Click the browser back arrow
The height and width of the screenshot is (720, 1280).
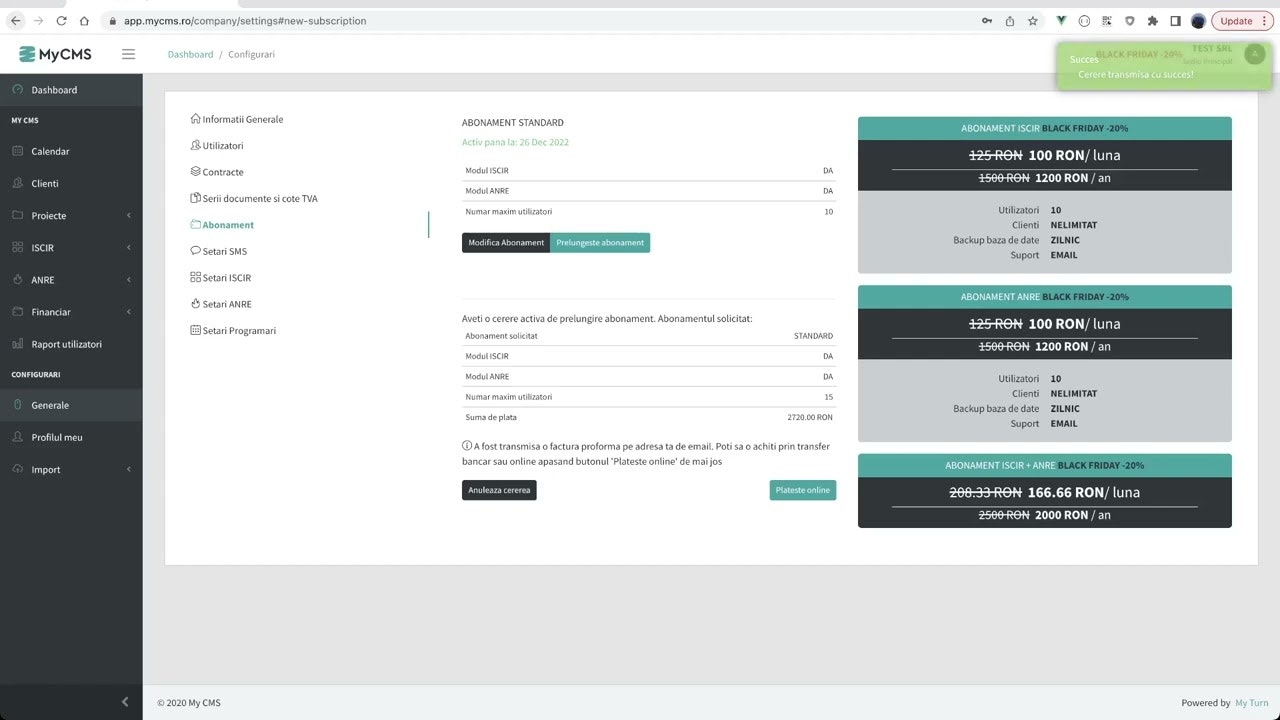point(15,21)
